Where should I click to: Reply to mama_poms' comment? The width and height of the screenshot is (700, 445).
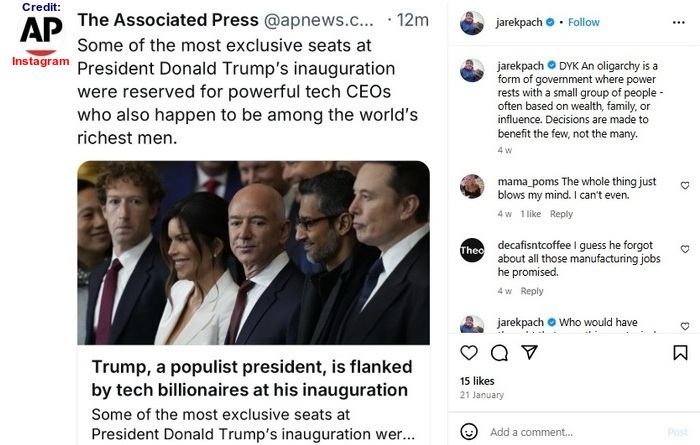[561, 214]
